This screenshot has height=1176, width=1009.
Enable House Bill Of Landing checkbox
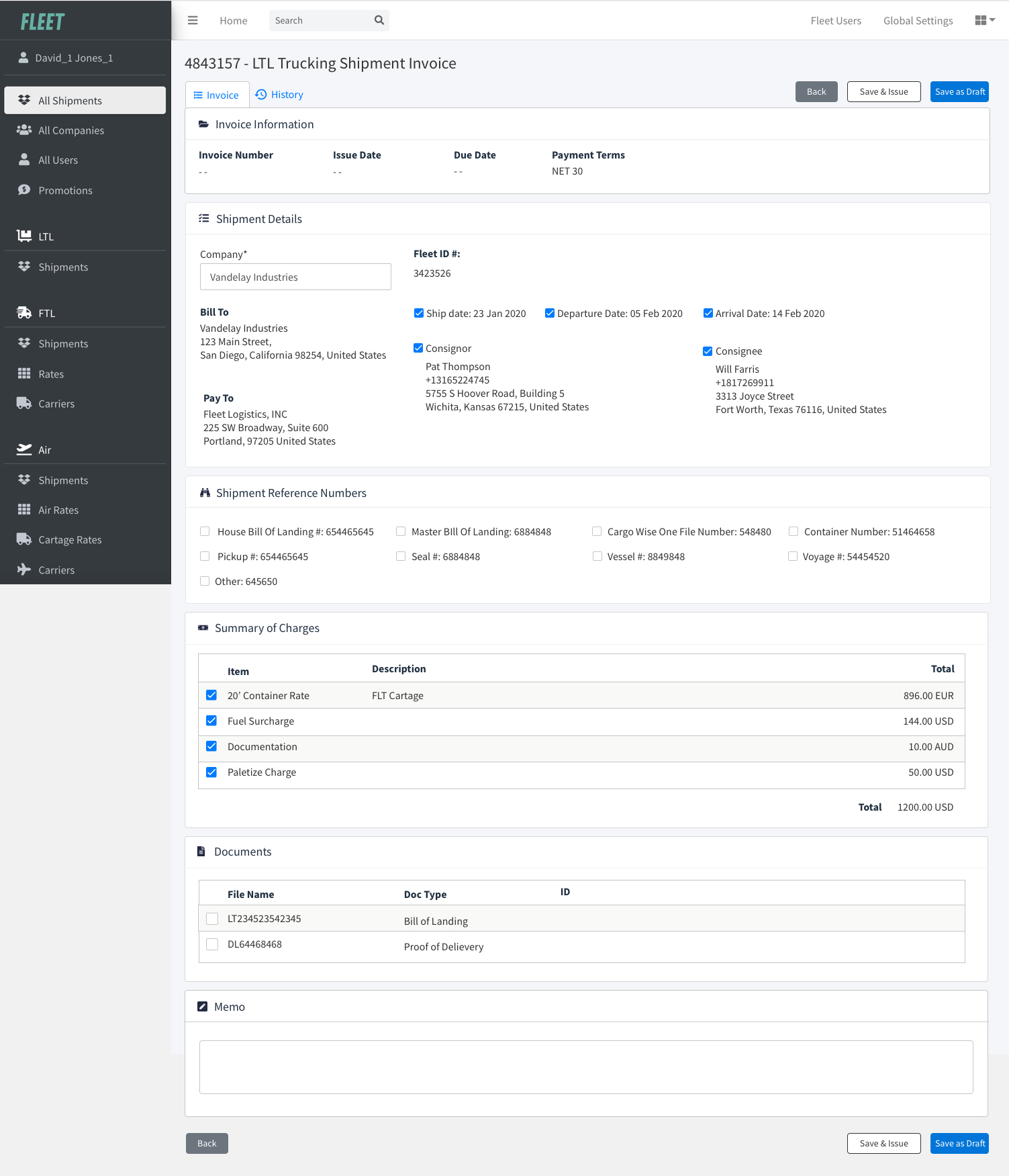pyautogui.click(x=205, y=532)
